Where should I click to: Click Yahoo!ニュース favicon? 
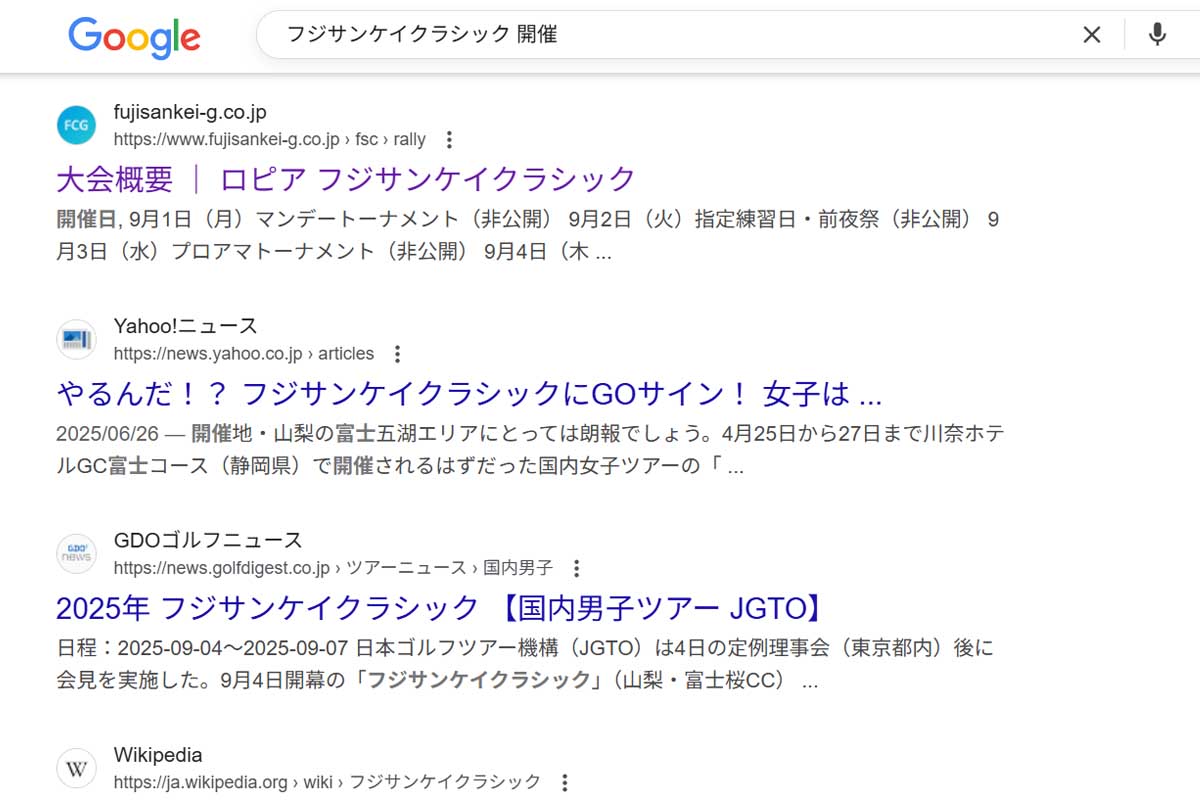pos(77,340)
